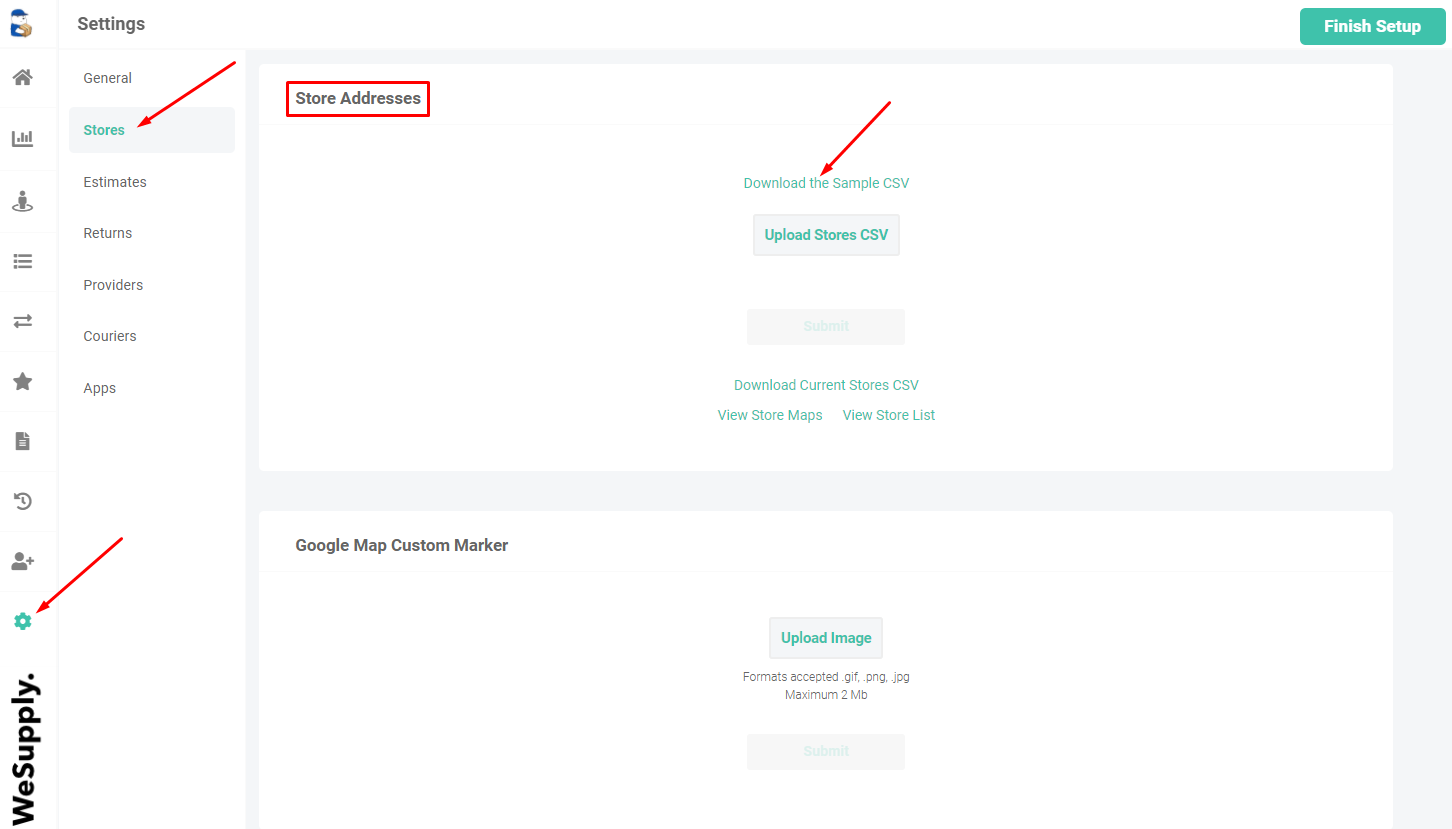
Task: Select the Stores settings menu item
Action: (x=152, y=130)
